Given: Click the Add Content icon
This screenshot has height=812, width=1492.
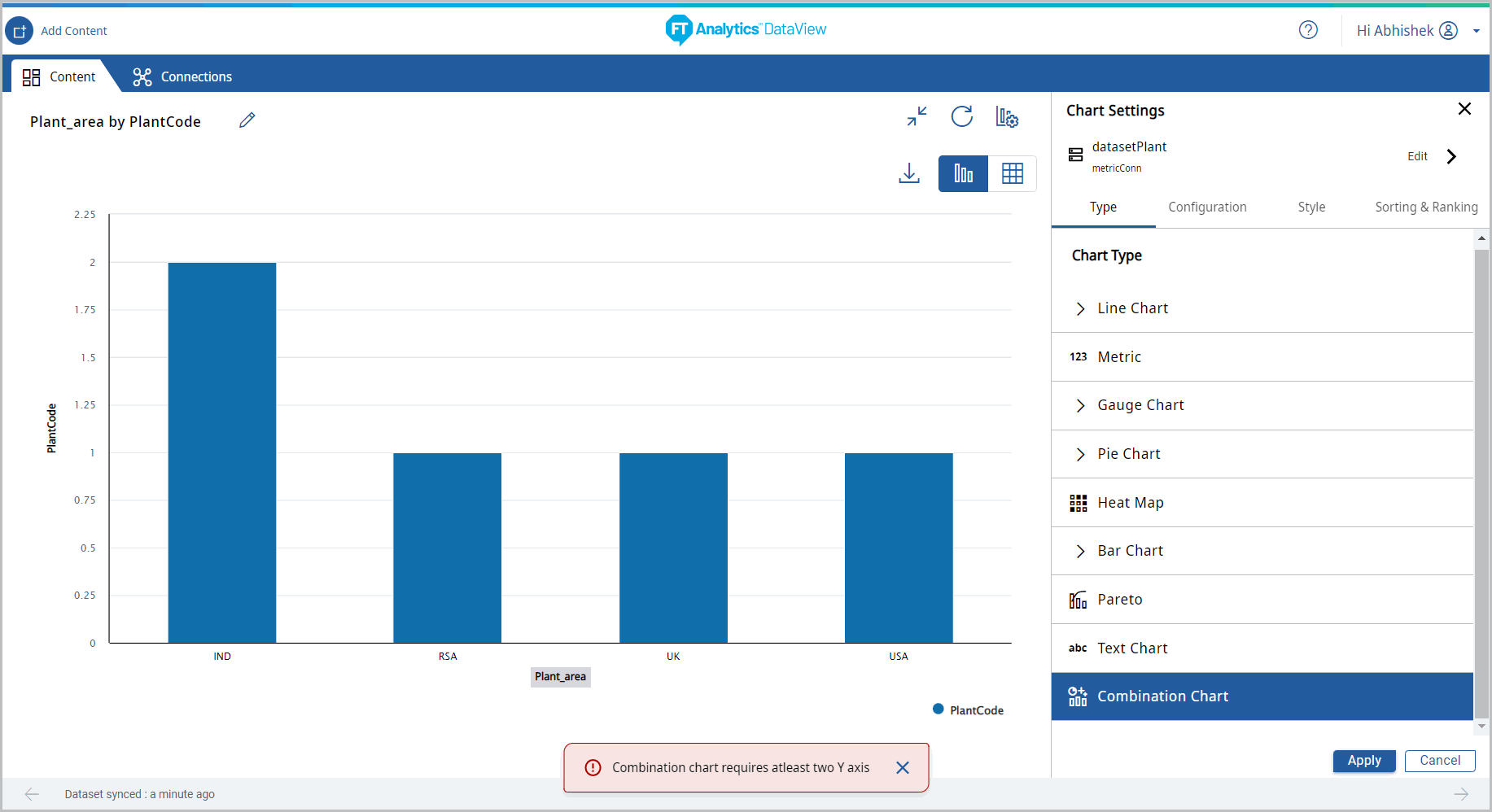Looking at the screenshot, I should tap(20, 31).
